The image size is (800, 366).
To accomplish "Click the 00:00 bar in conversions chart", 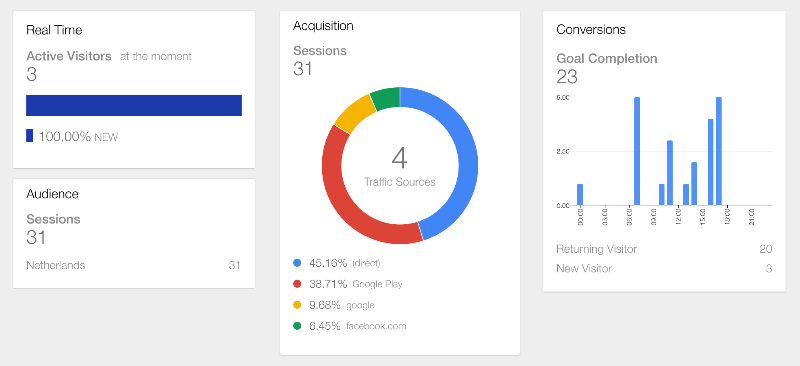I will click(580, 194).
